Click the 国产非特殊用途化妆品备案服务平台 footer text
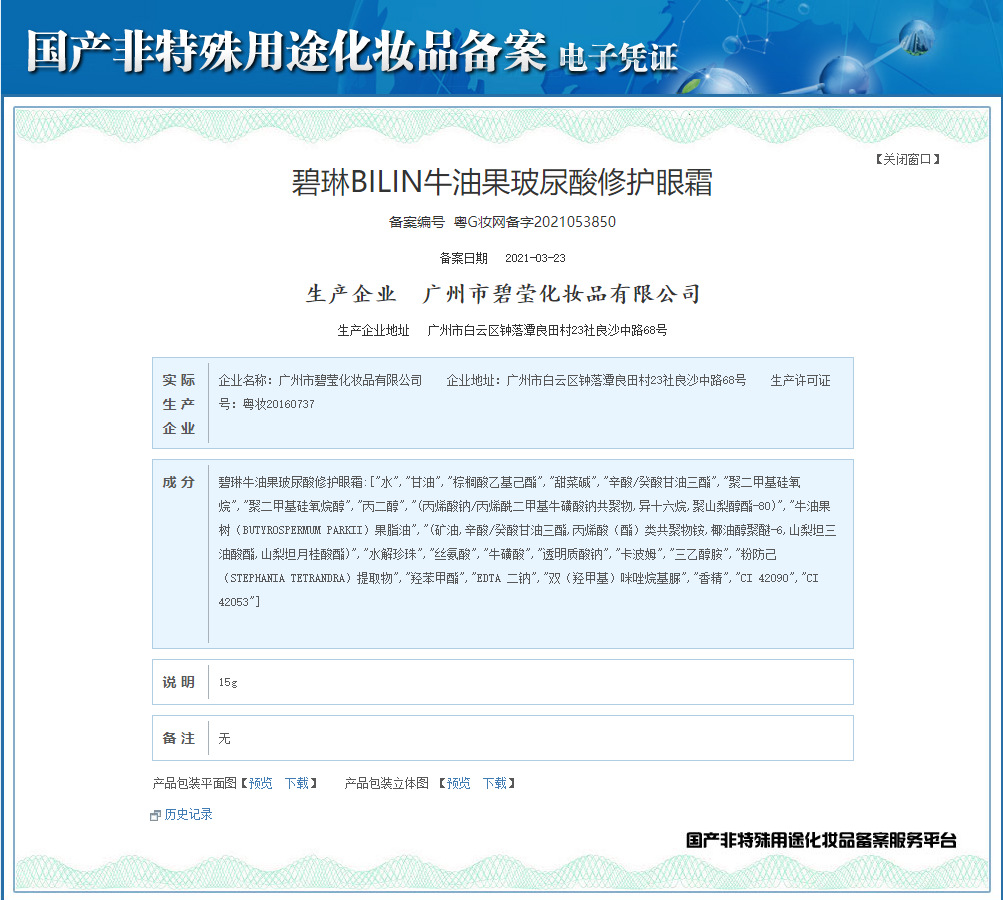This screenshot has width=1003, height=900. pos(821,840)
